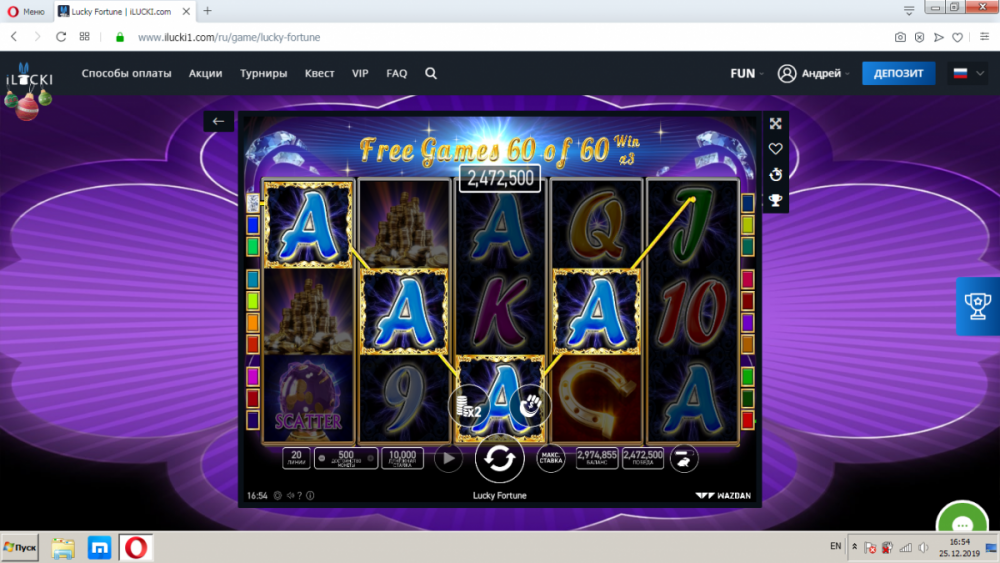Collect the winnings with the hand coin icon

point(529,406)
